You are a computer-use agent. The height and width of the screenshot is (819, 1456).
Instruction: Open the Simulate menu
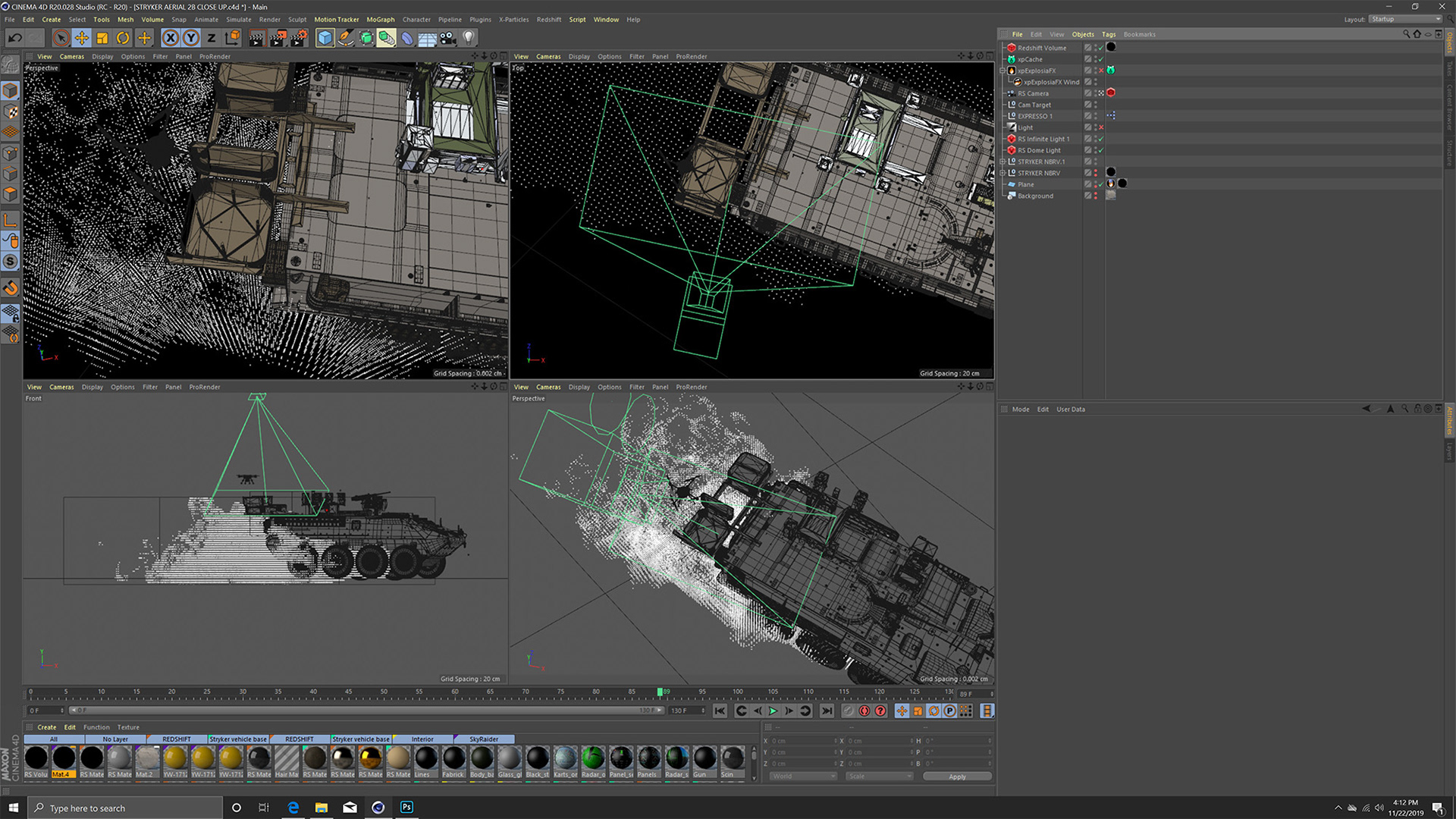[238, 20]
